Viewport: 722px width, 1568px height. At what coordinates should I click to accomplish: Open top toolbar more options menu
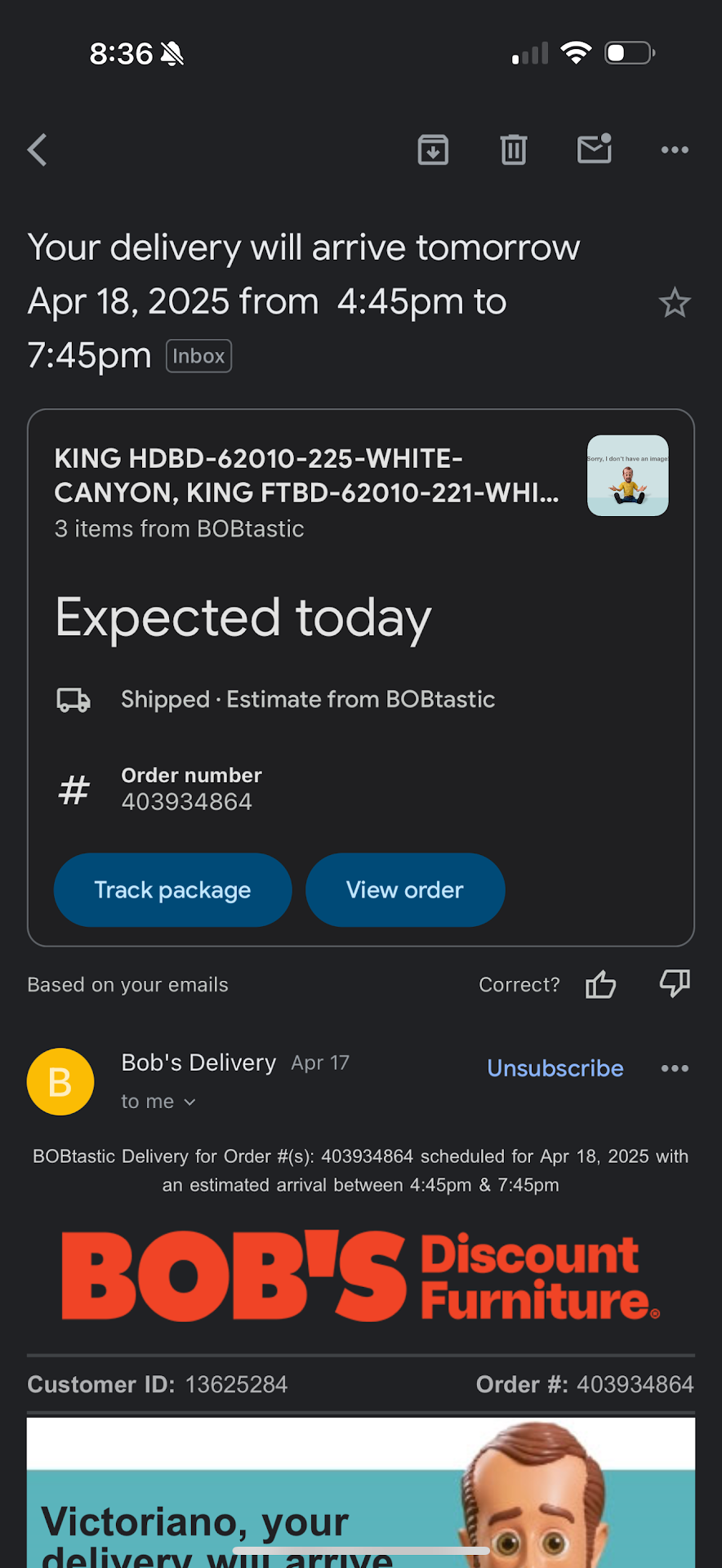[675, 150]
